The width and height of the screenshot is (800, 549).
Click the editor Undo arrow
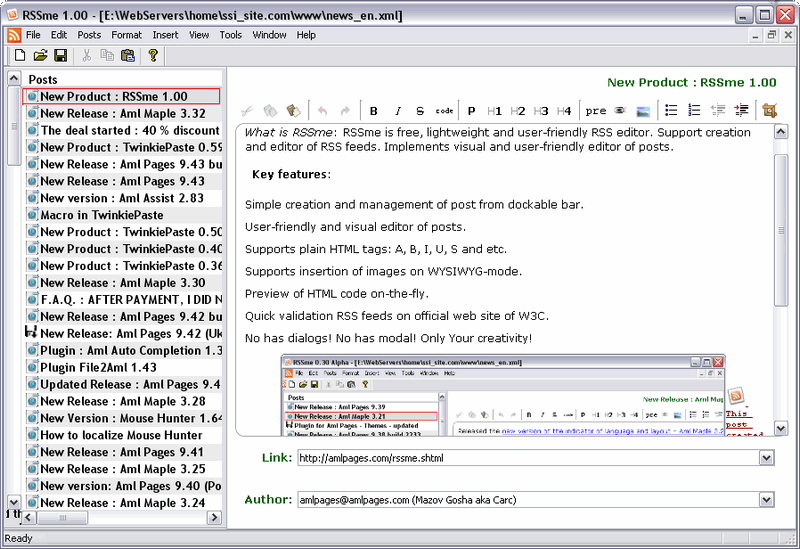click(x=322, y=111)
